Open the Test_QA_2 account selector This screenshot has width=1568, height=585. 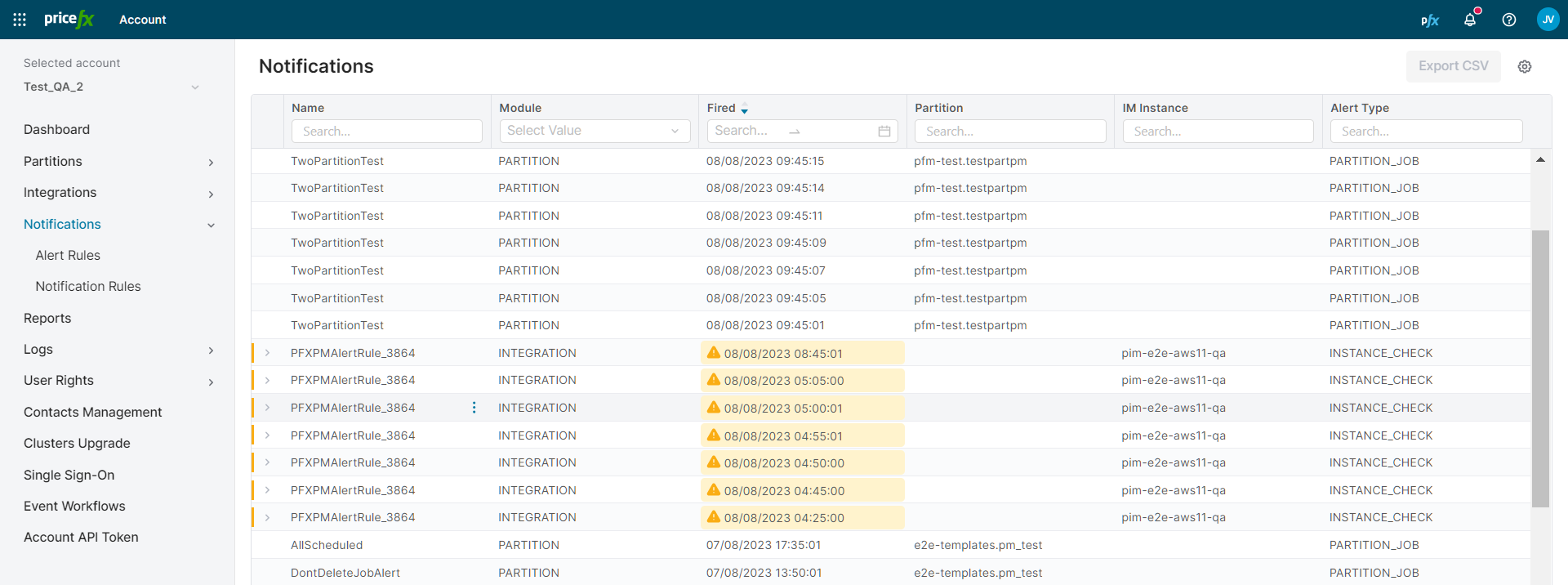(x=111, y=87)
